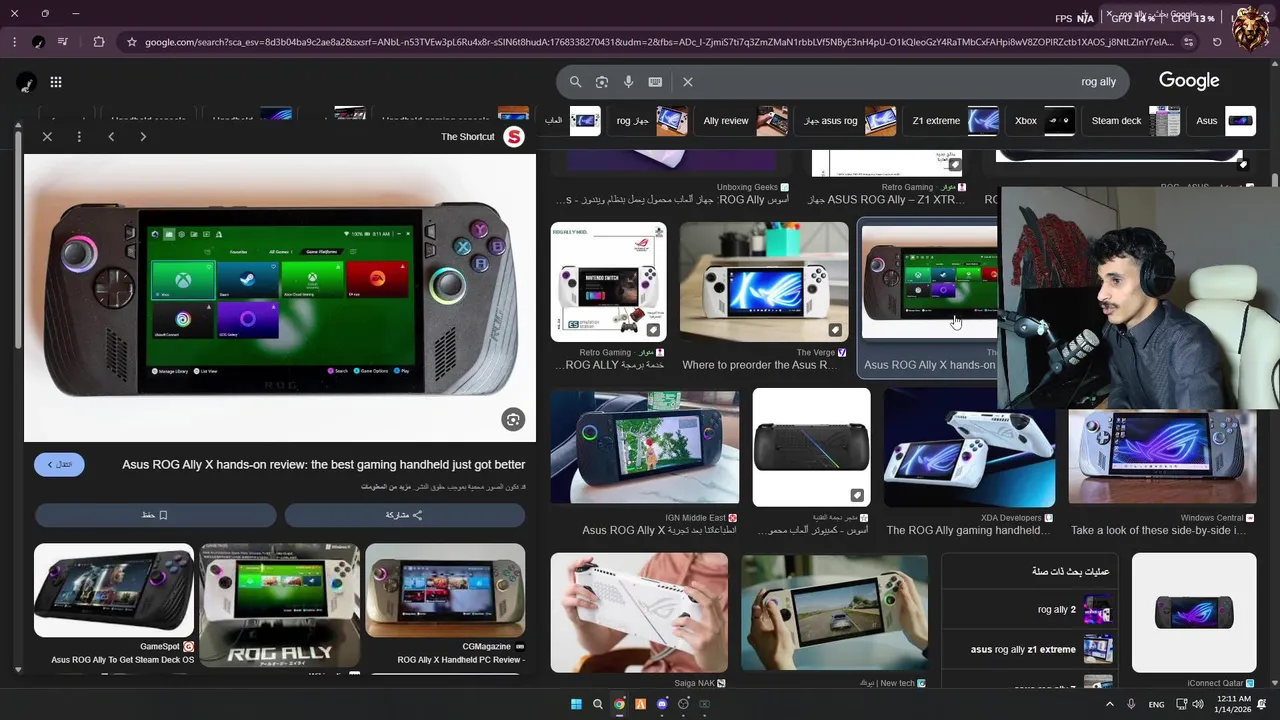Open the Google account avatar menu

coord(27,82)
